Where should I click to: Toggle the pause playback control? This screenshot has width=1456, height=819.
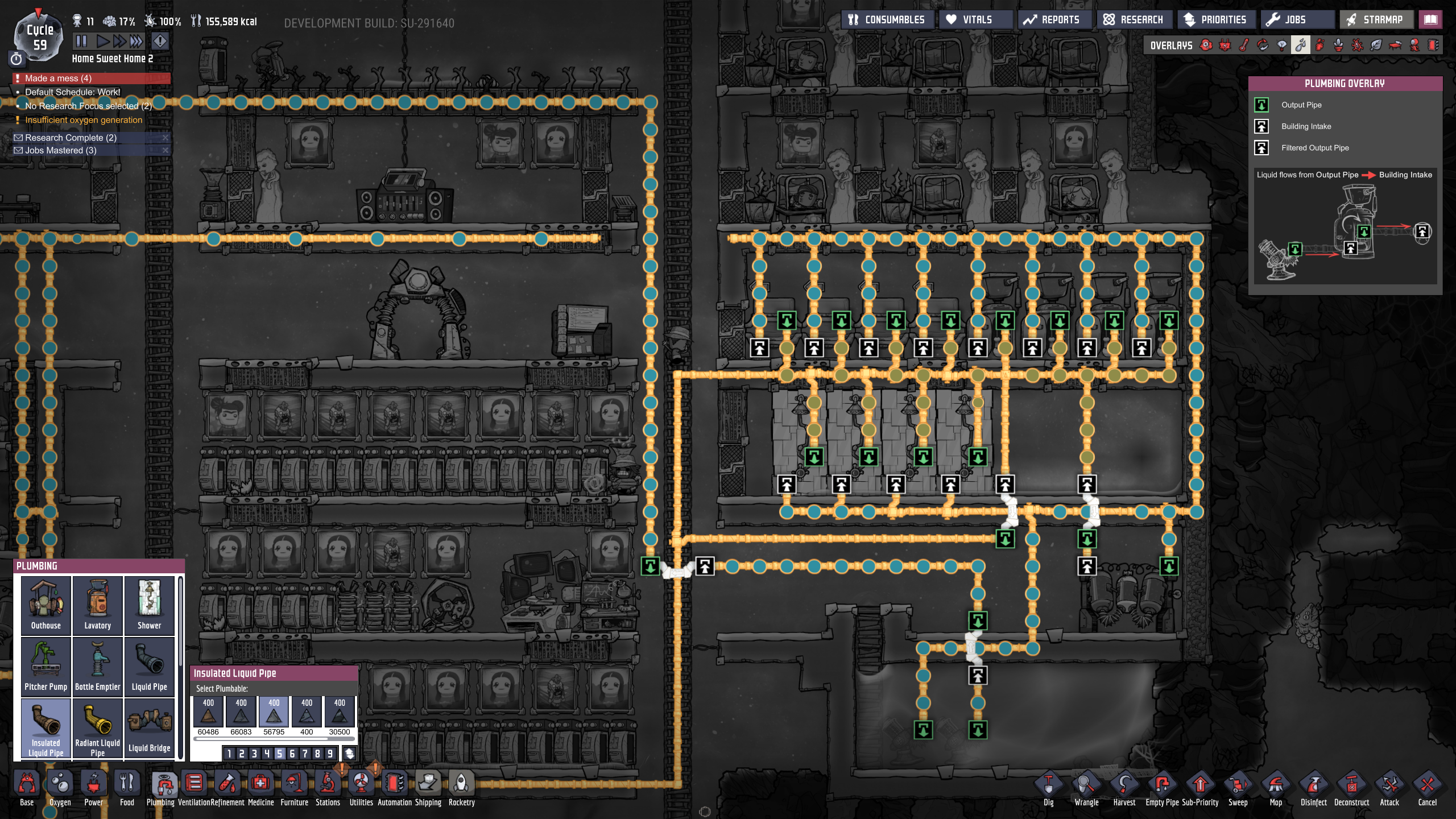click(x=80, y=41)
